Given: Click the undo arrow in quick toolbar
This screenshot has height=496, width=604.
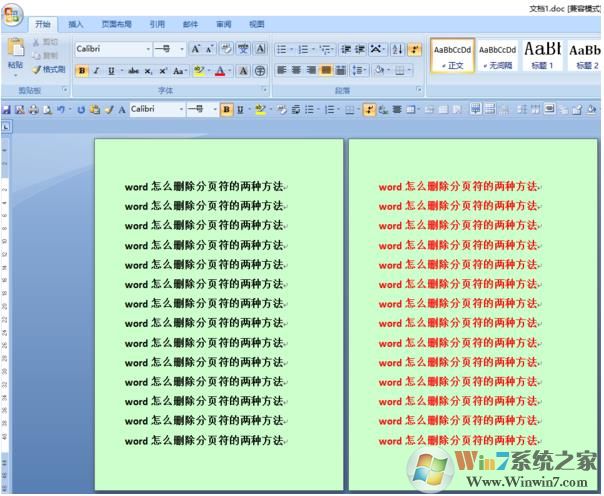Looking at the screenshot, I should click(61, 110).
